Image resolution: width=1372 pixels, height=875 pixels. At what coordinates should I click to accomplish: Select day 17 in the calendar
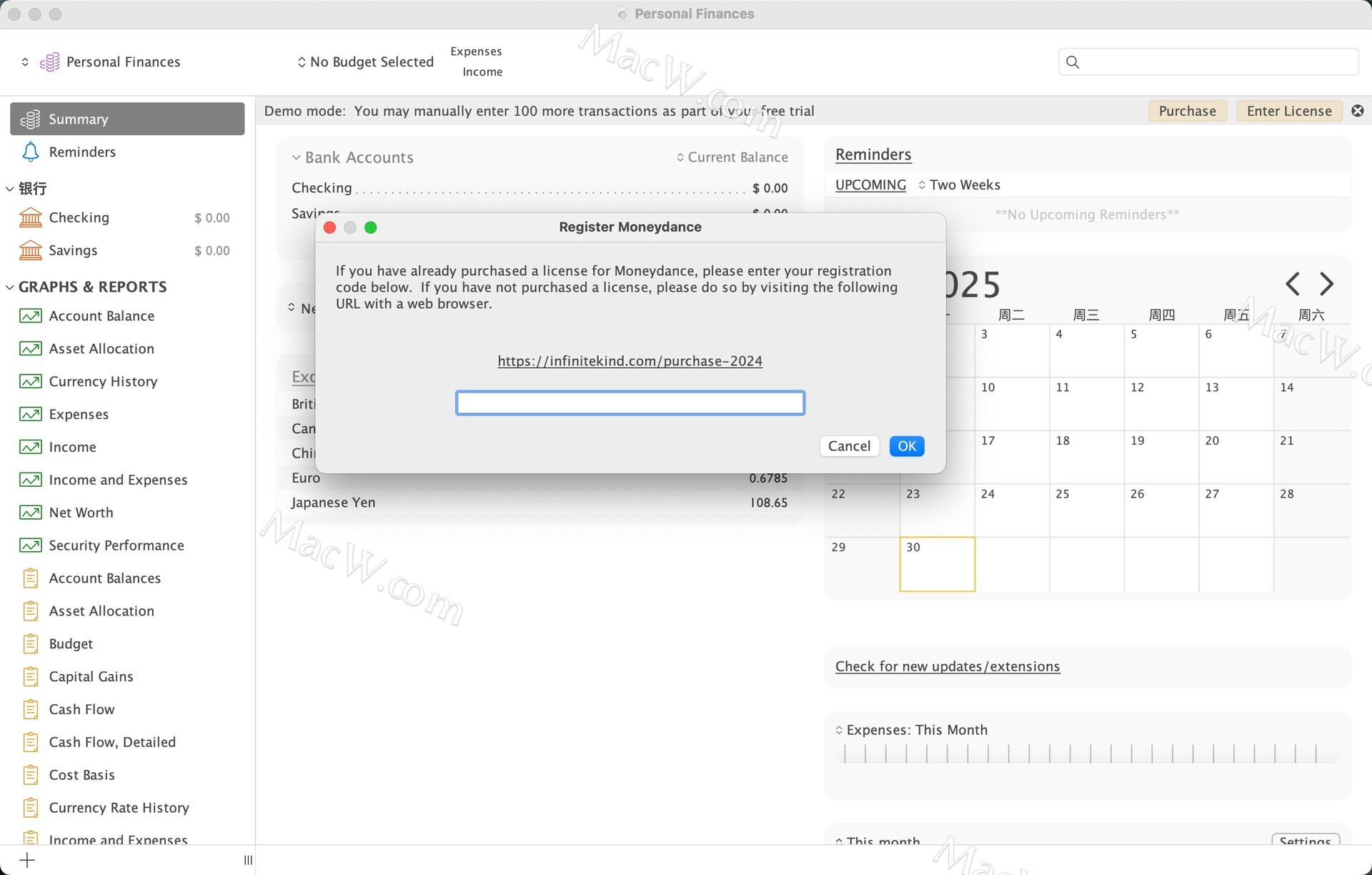[1012, 458]
